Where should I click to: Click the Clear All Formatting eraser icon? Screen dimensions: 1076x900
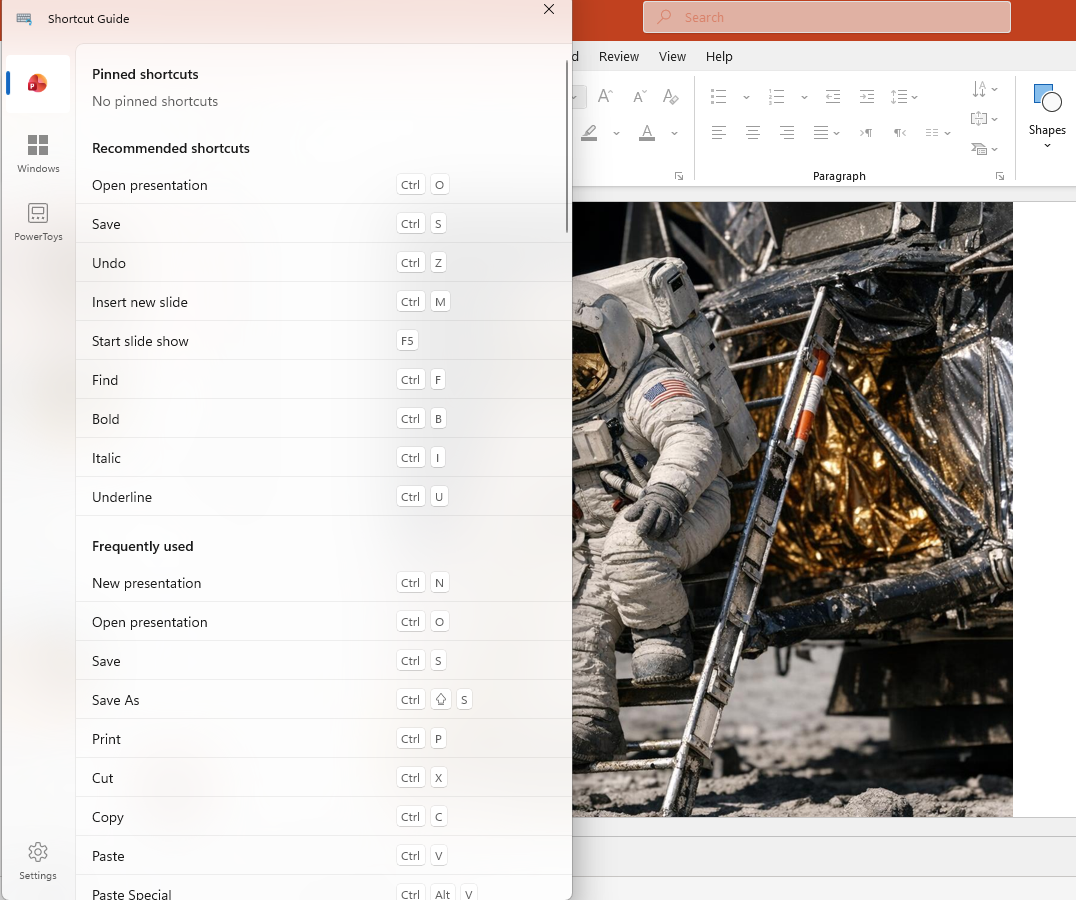(670, 96)
